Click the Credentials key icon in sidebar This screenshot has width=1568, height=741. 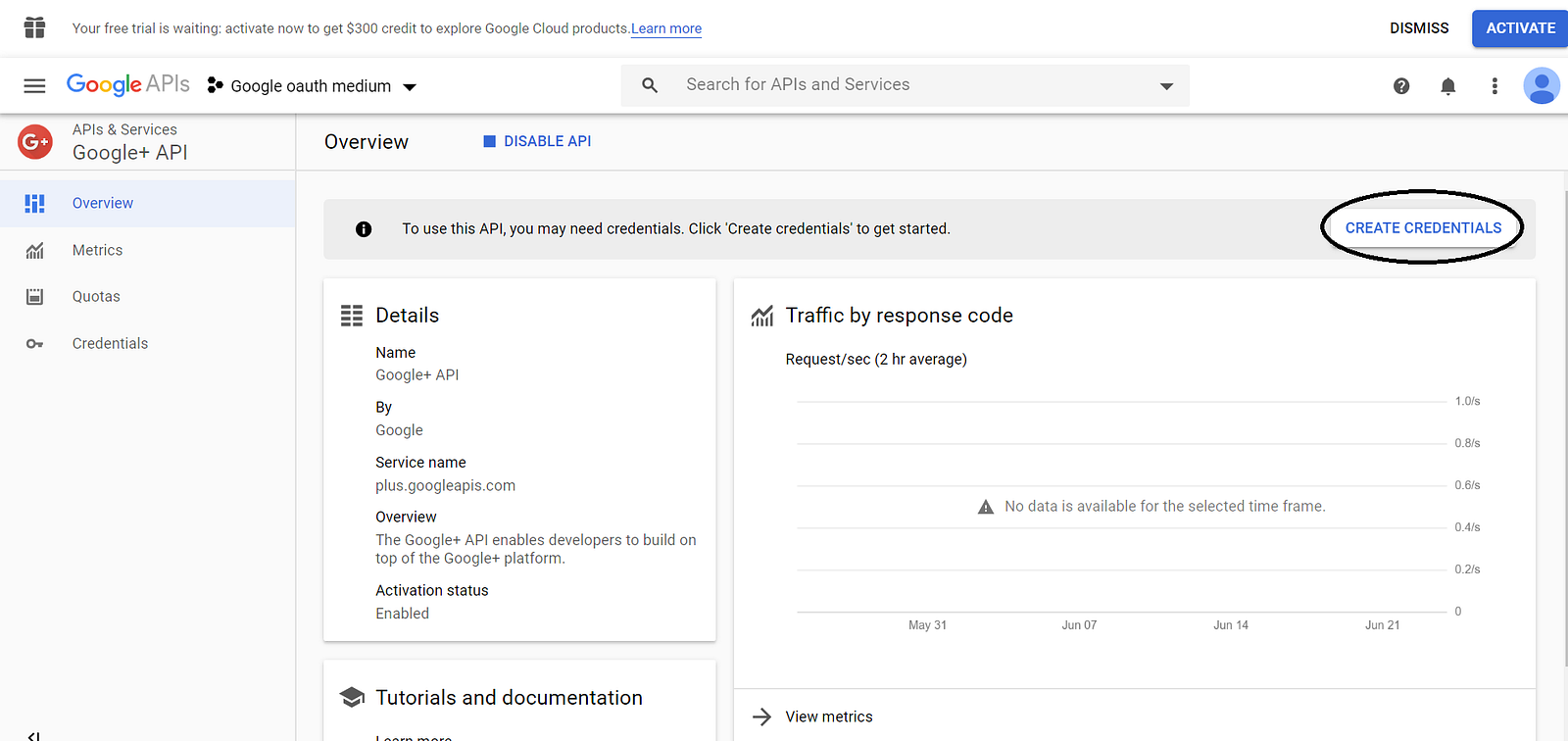[x=34, y=344]
